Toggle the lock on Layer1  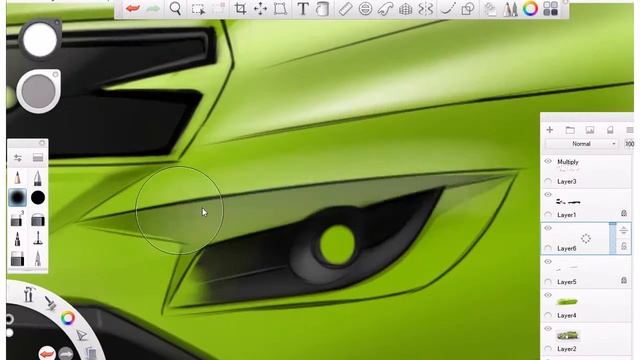pyautogui.click(x=624, y=213)
